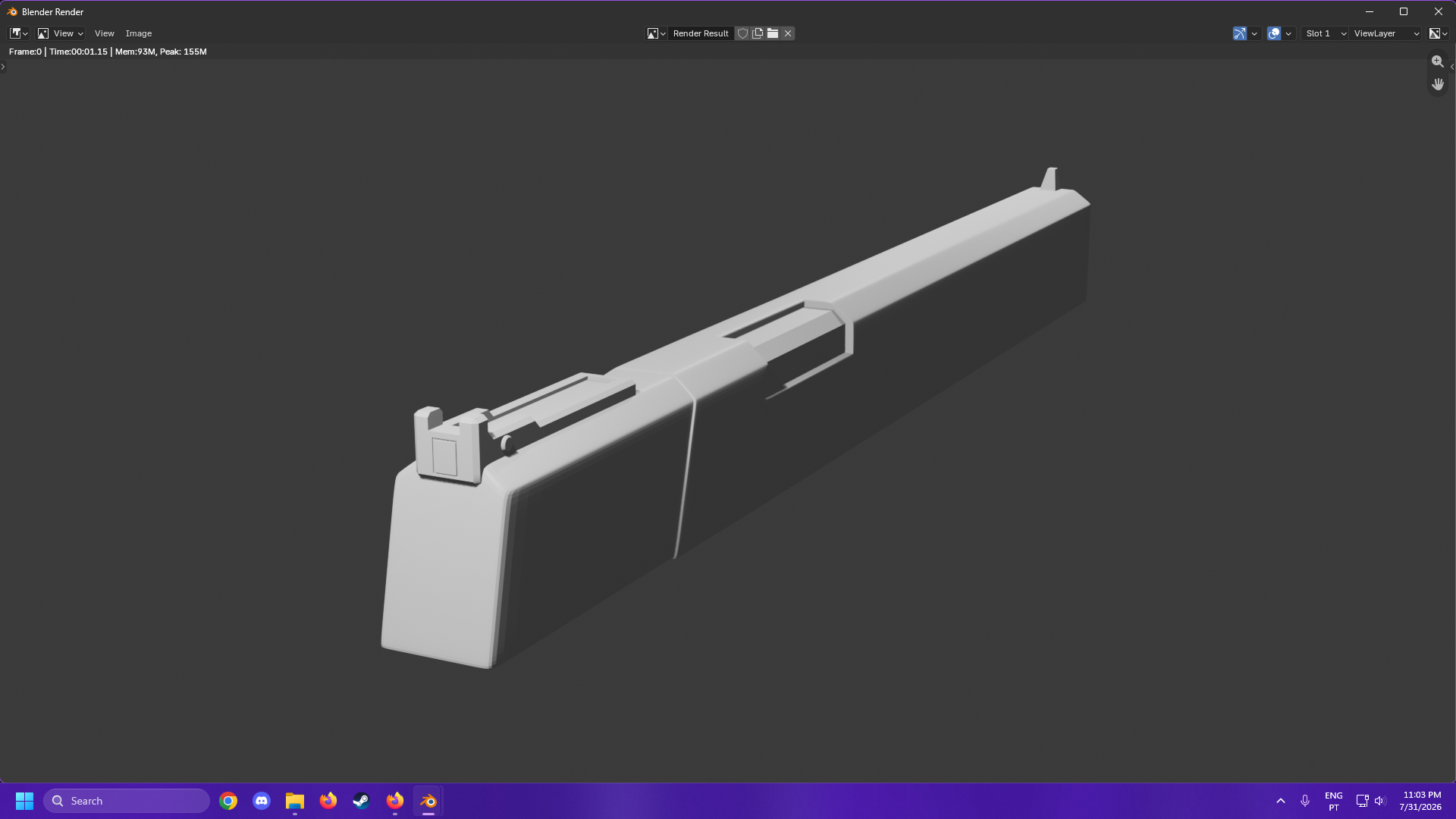Open the clock and date panel
The width and height of the screenshot is (1456, 819).
(x=1421, y=801)
